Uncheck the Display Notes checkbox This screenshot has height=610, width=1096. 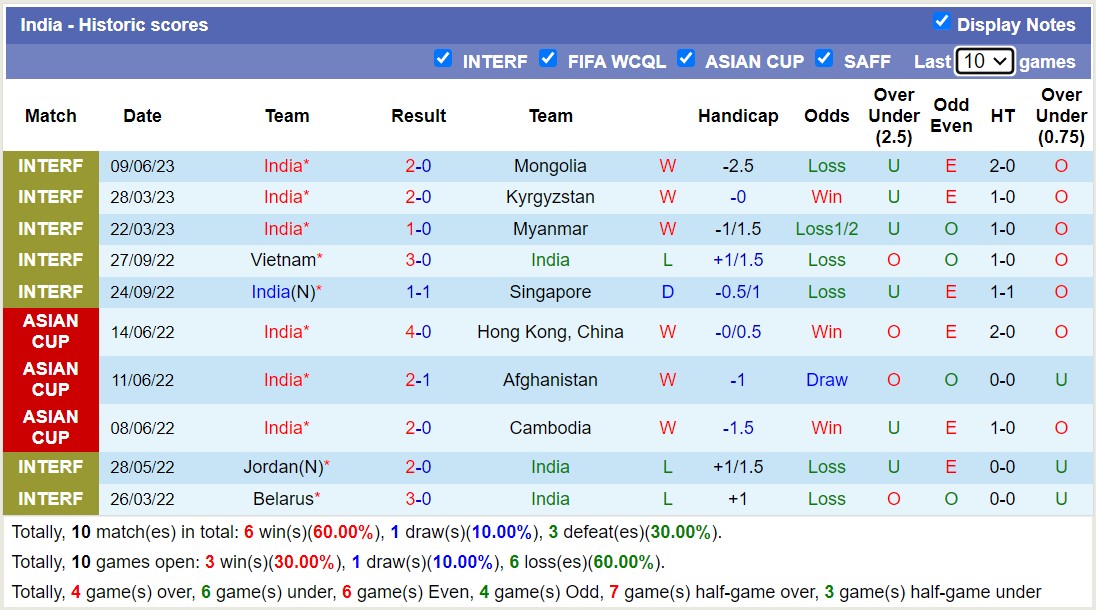coord(941,22)
